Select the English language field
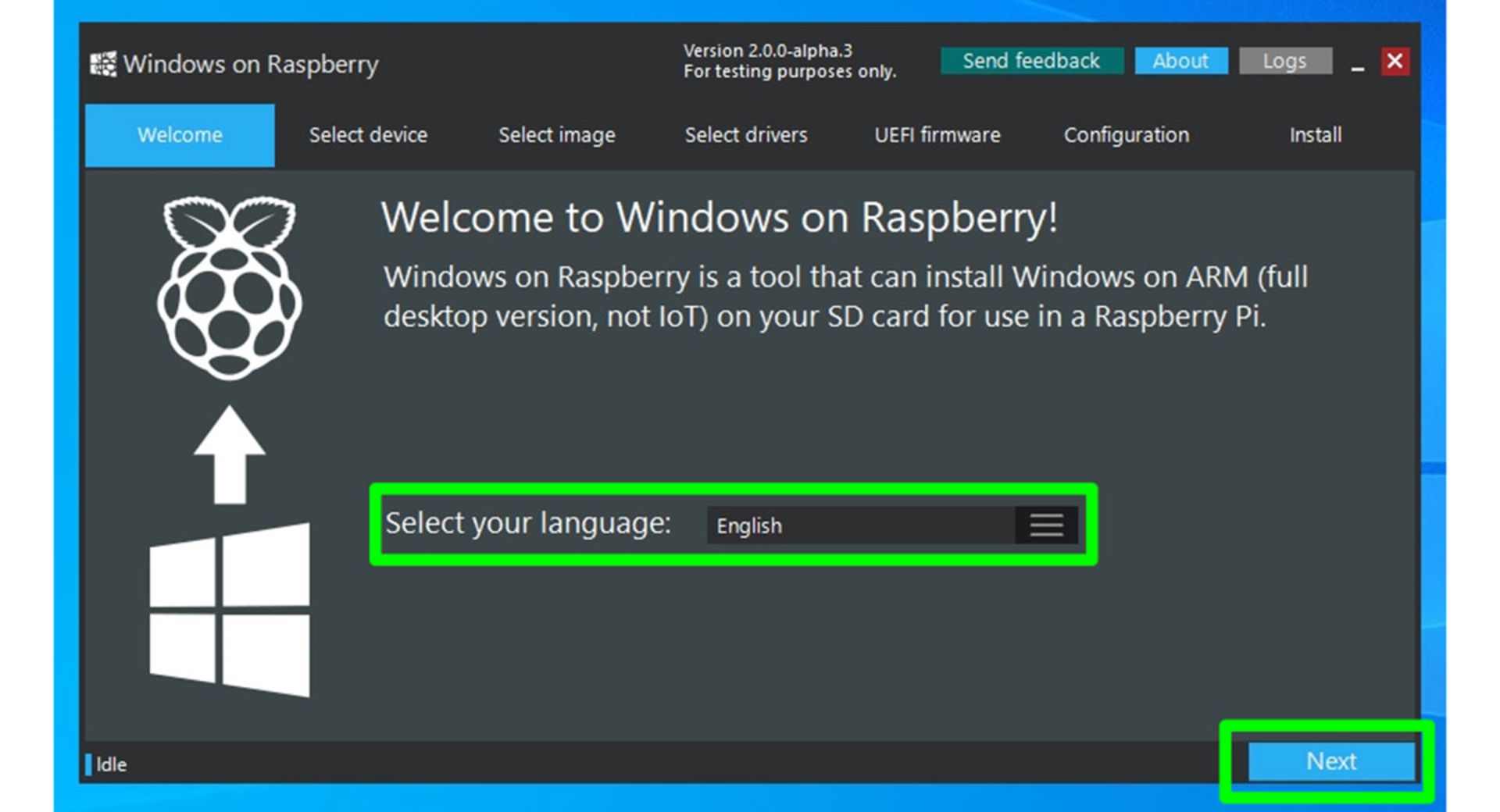The width and height of the screenshot is (1500, 812). point(861,525)
